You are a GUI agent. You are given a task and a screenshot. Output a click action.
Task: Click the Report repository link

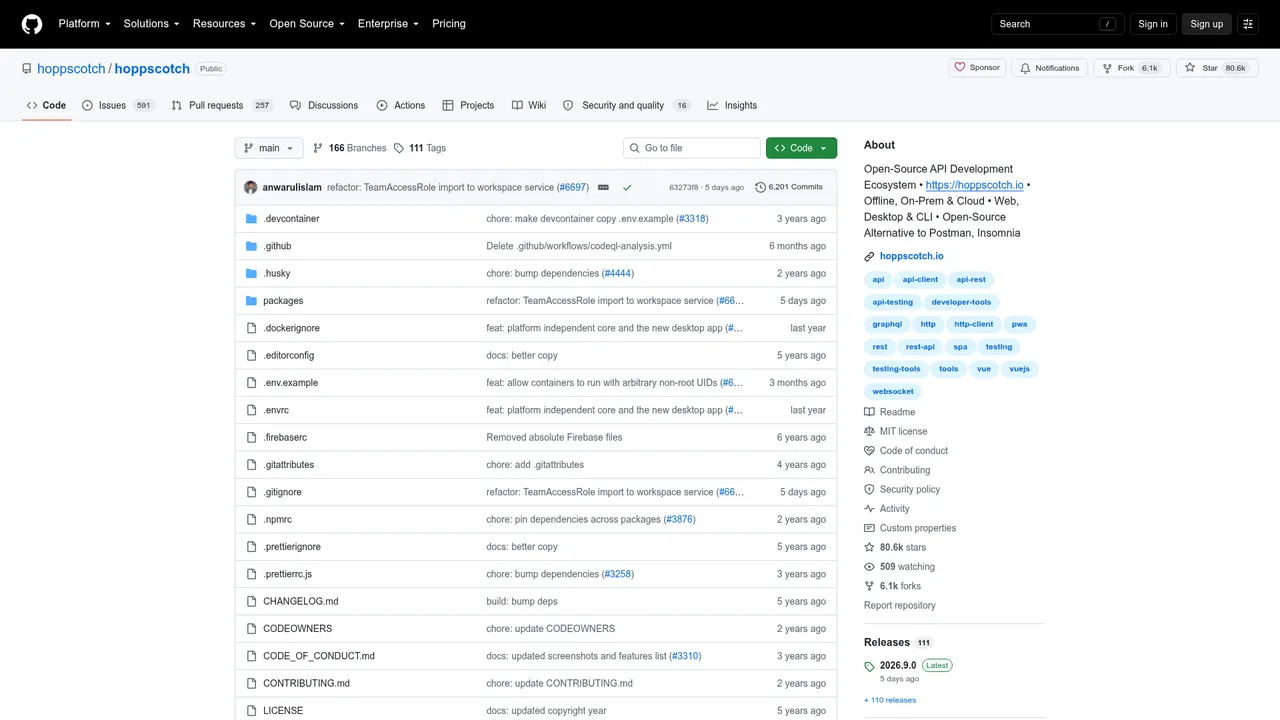(x=900, y=605)
